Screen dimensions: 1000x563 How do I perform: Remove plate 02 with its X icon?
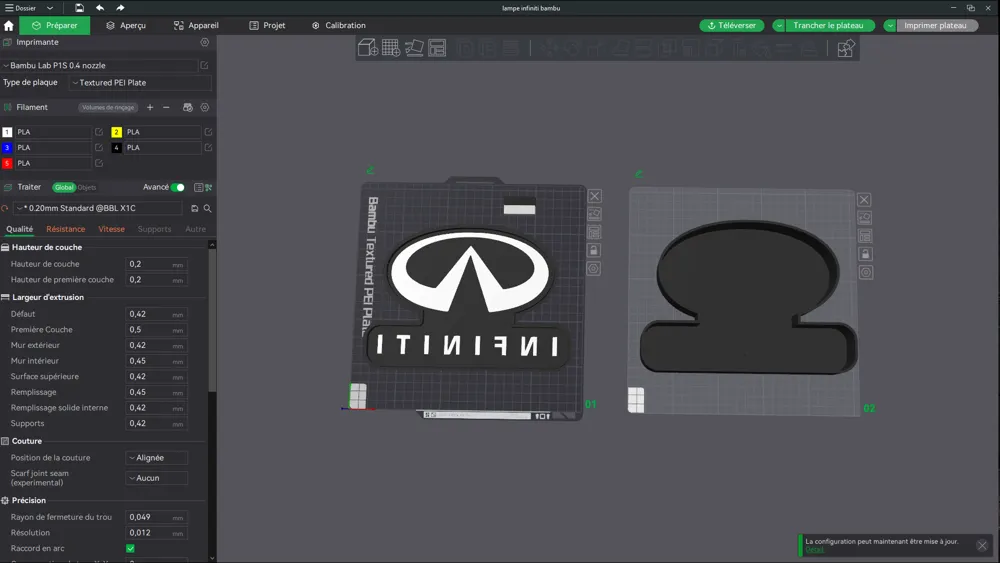click(864, 200)
